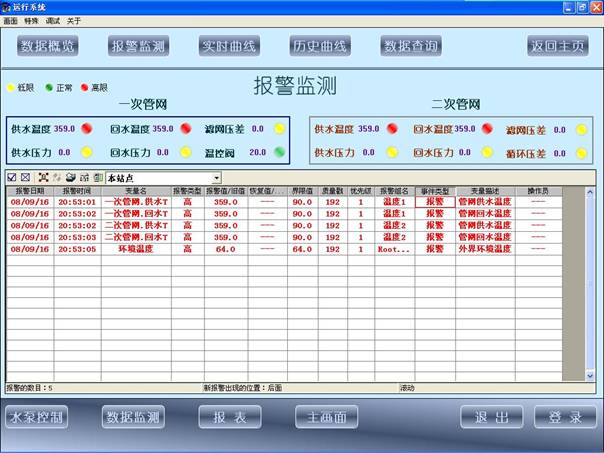Viewport: 604px width, 453px height.
Task: Open the 画面 menu
Action: click(10, 20)
